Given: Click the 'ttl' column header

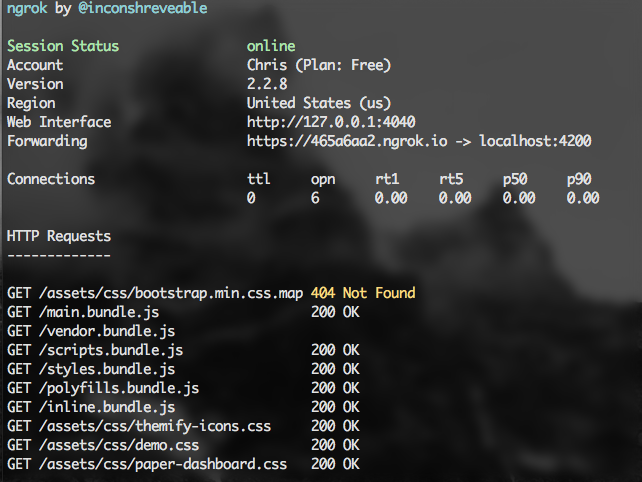Looking at the screenshot, I should (x=259, y=179).
